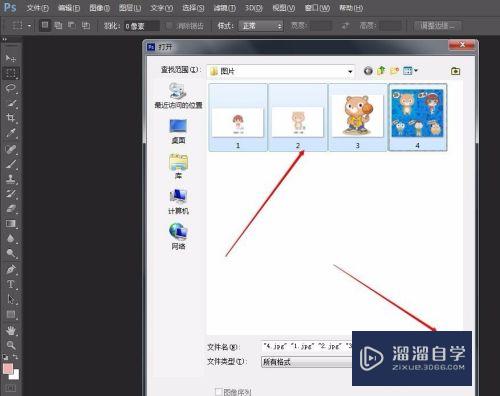This screenshot has height=396, width=500.
Task: Select the Pen tool
Action: coord(11,269)
